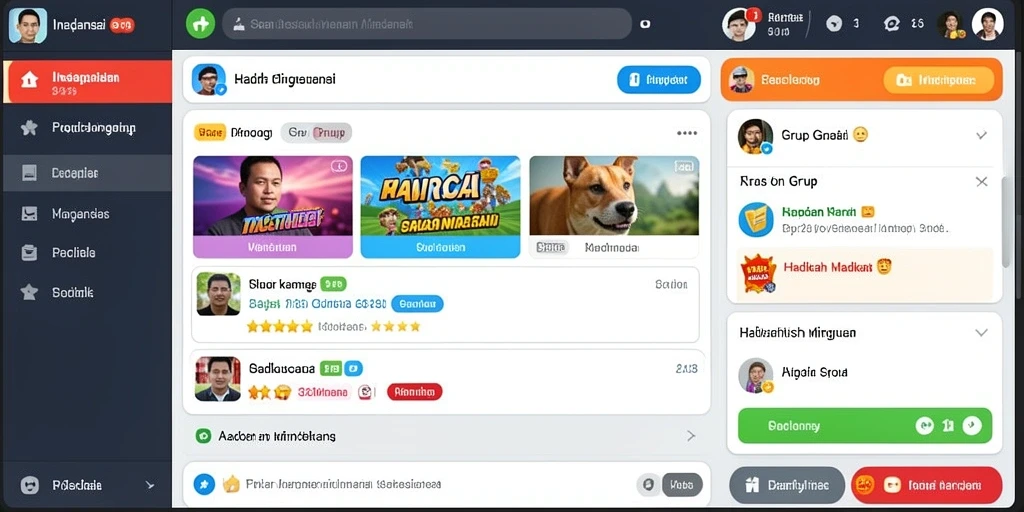Click the right panel vertical scrollbar
Screen dimensions: 1024x512
tap(1008, 222)
